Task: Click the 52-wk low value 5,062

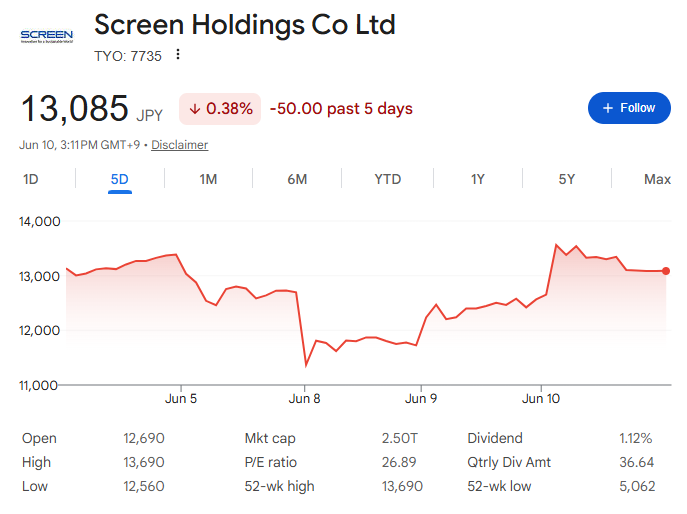Action: (x=637, y=486)
